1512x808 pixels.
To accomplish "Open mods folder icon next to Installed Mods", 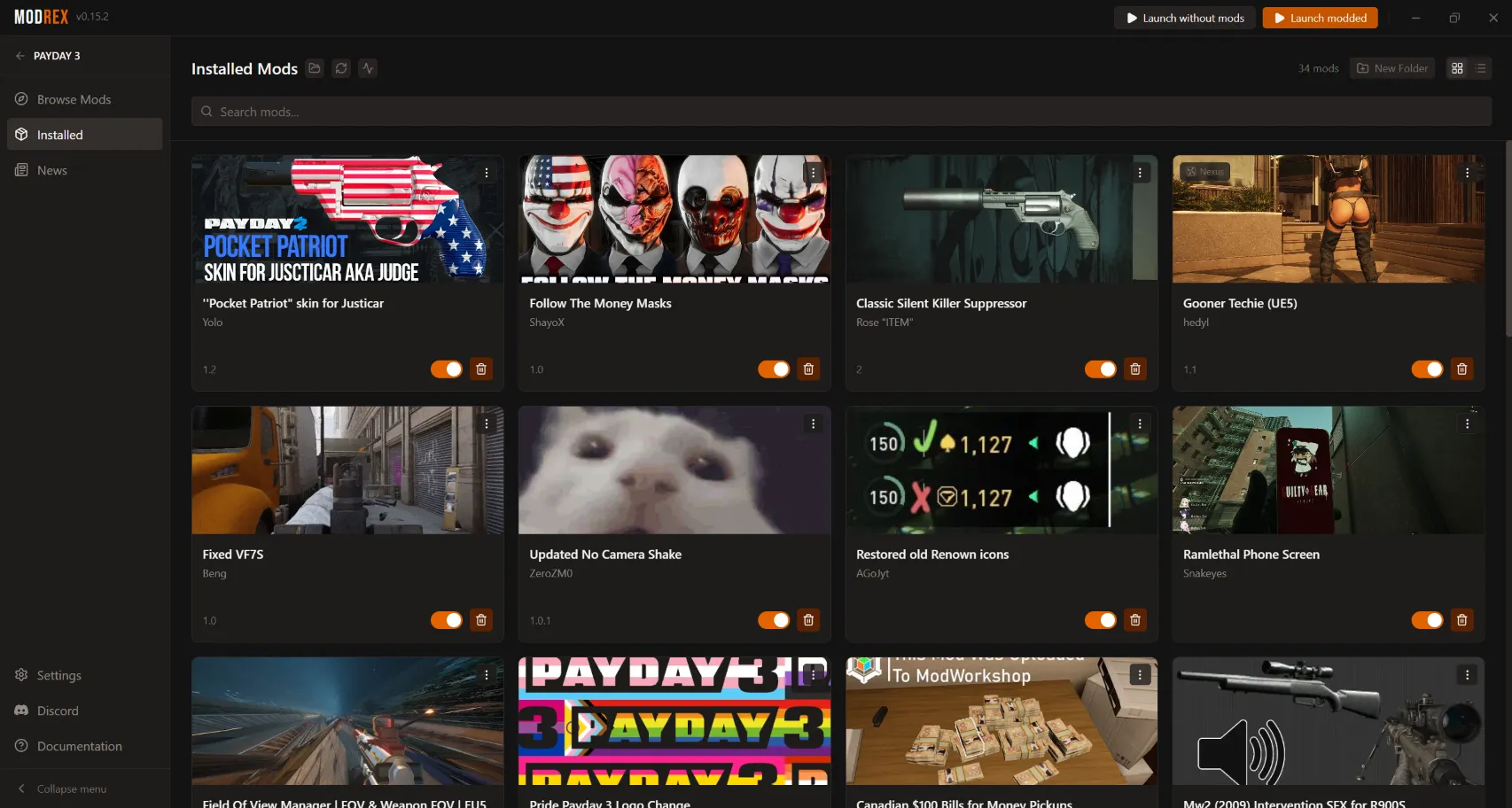I will (315, 68).
